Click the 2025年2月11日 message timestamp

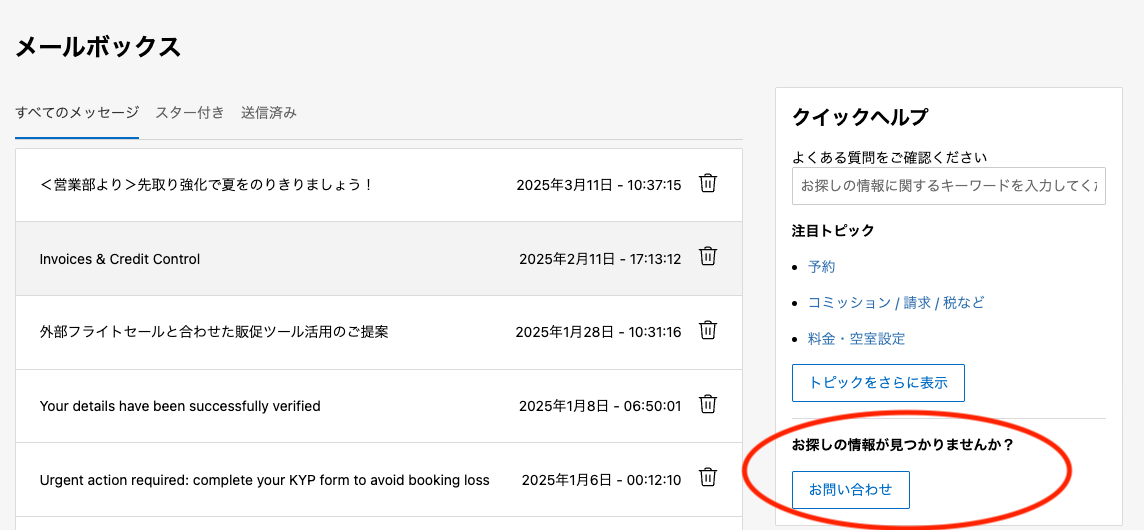[600, 259]
